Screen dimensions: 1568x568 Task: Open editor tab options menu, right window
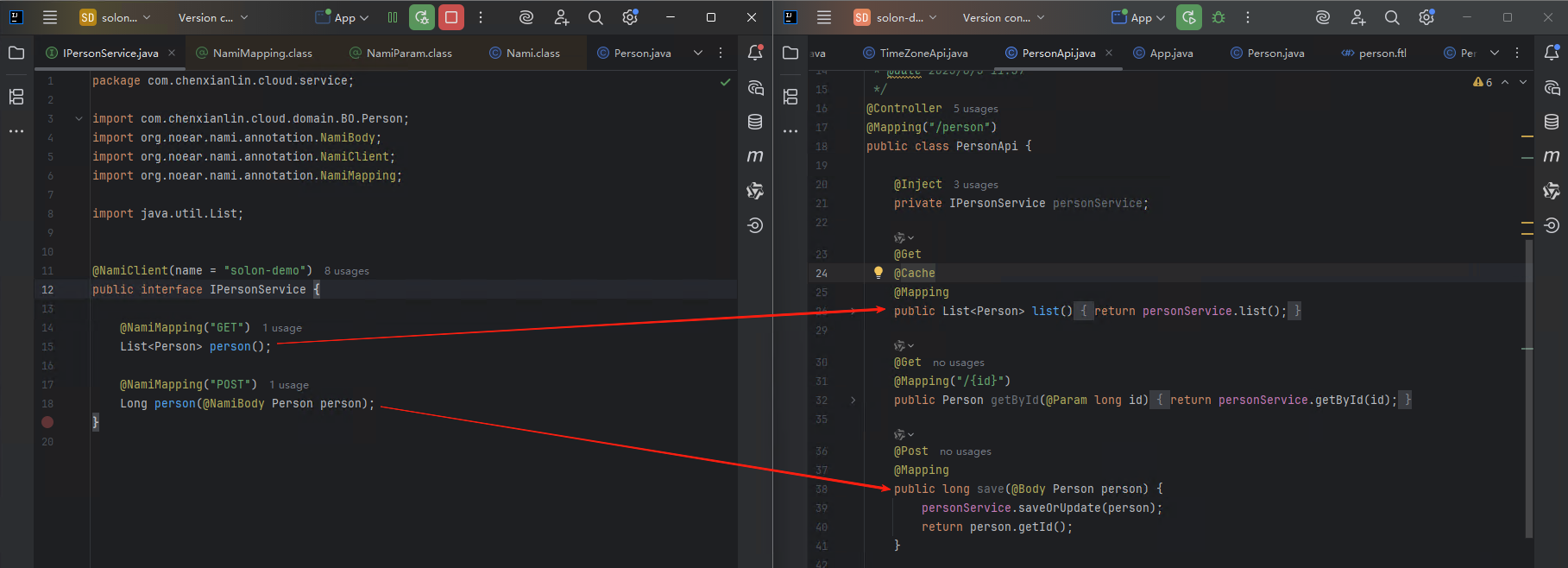click(x=1517, y=53)
